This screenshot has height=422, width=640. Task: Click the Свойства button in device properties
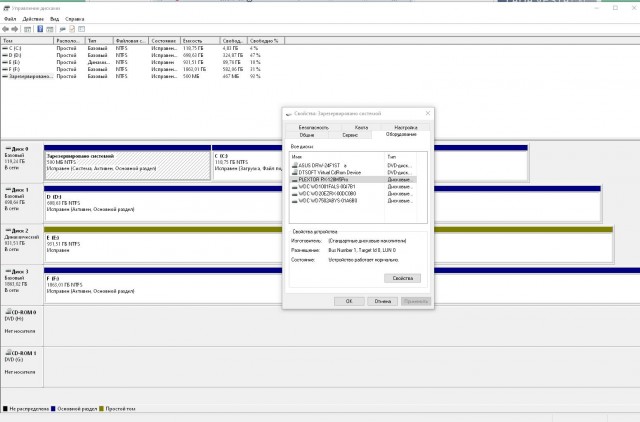point(402,278)
